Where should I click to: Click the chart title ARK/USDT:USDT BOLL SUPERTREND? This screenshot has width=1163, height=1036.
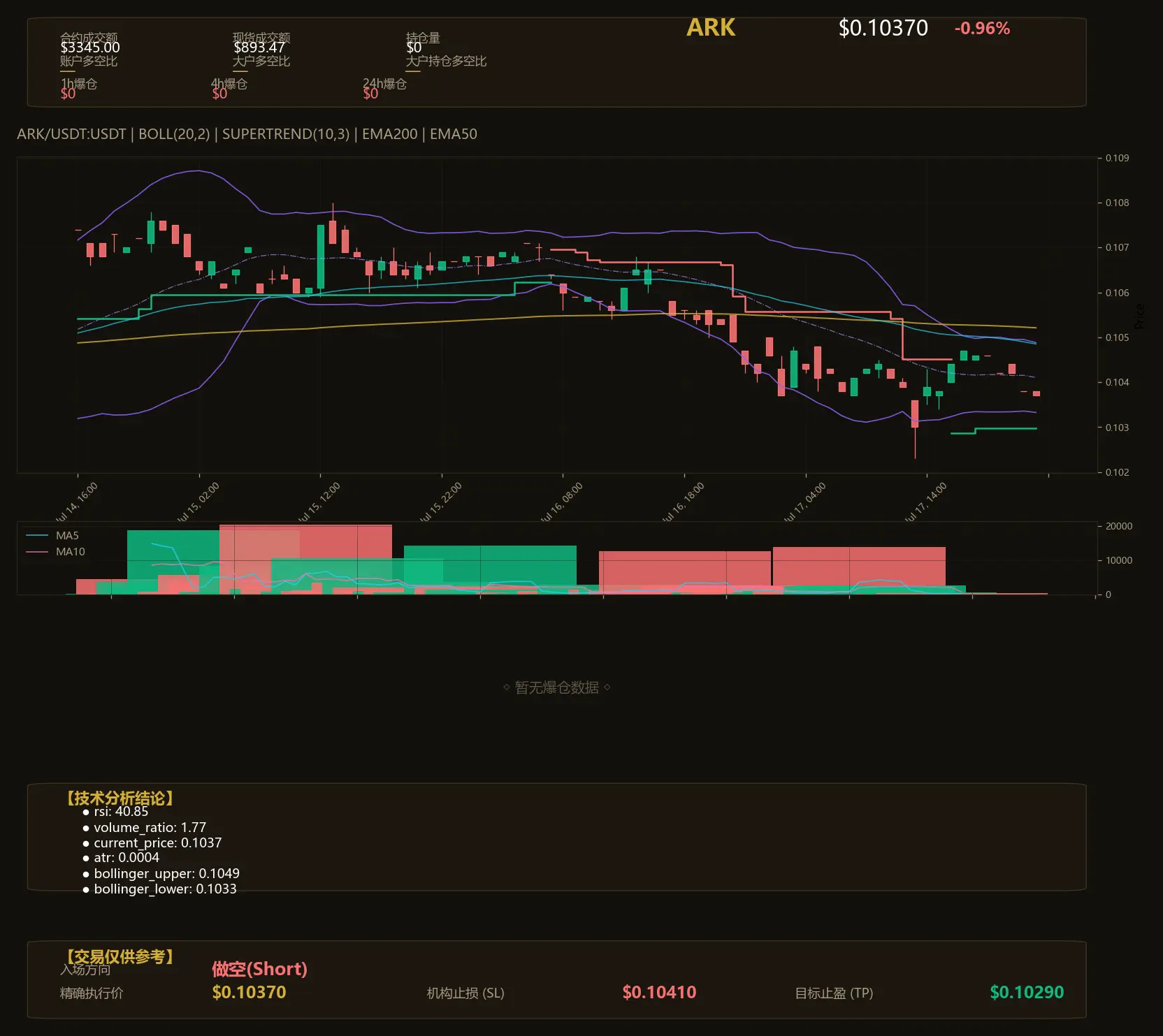point(247,134)
